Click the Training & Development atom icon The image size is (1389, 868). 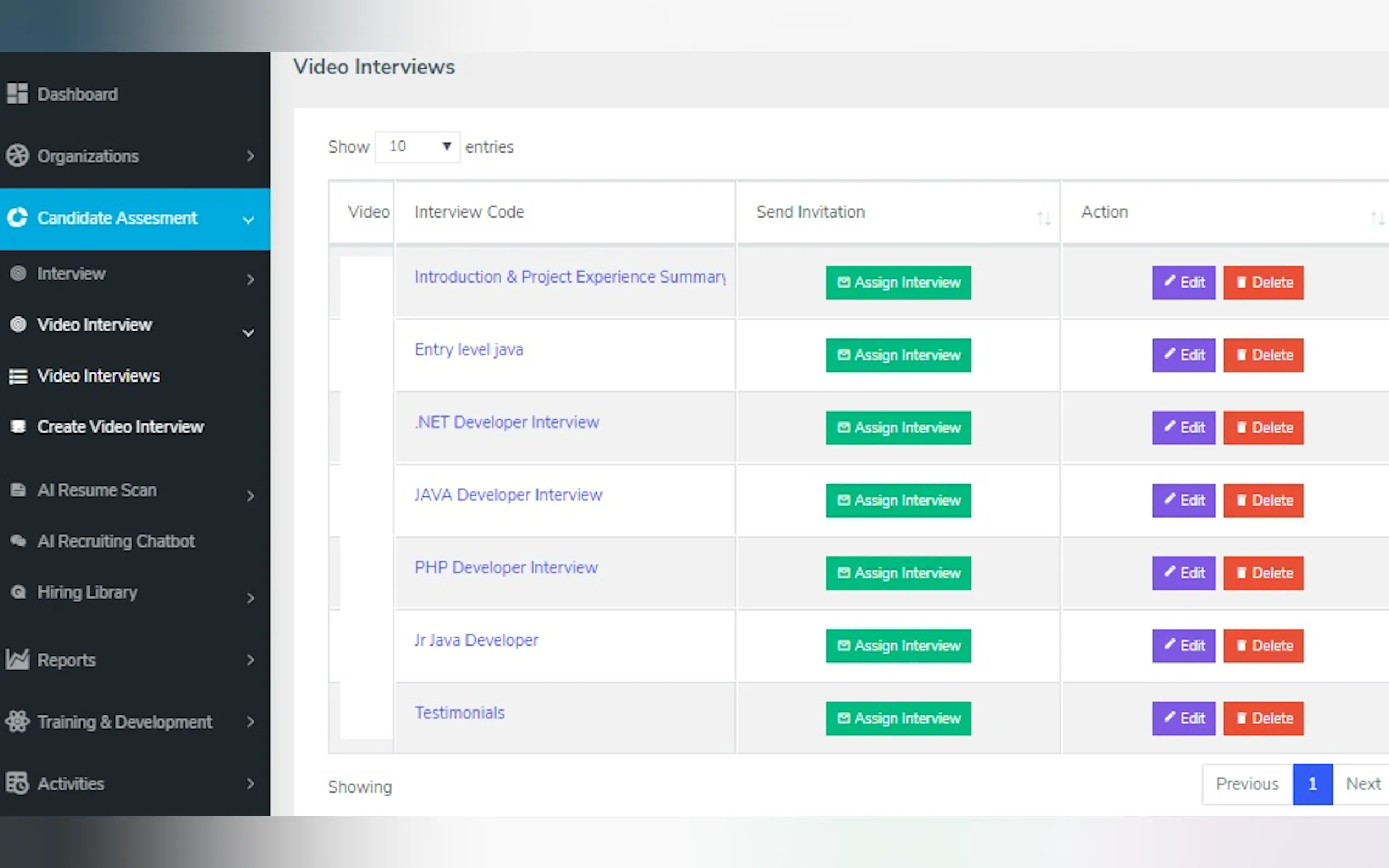pos(17,722)
